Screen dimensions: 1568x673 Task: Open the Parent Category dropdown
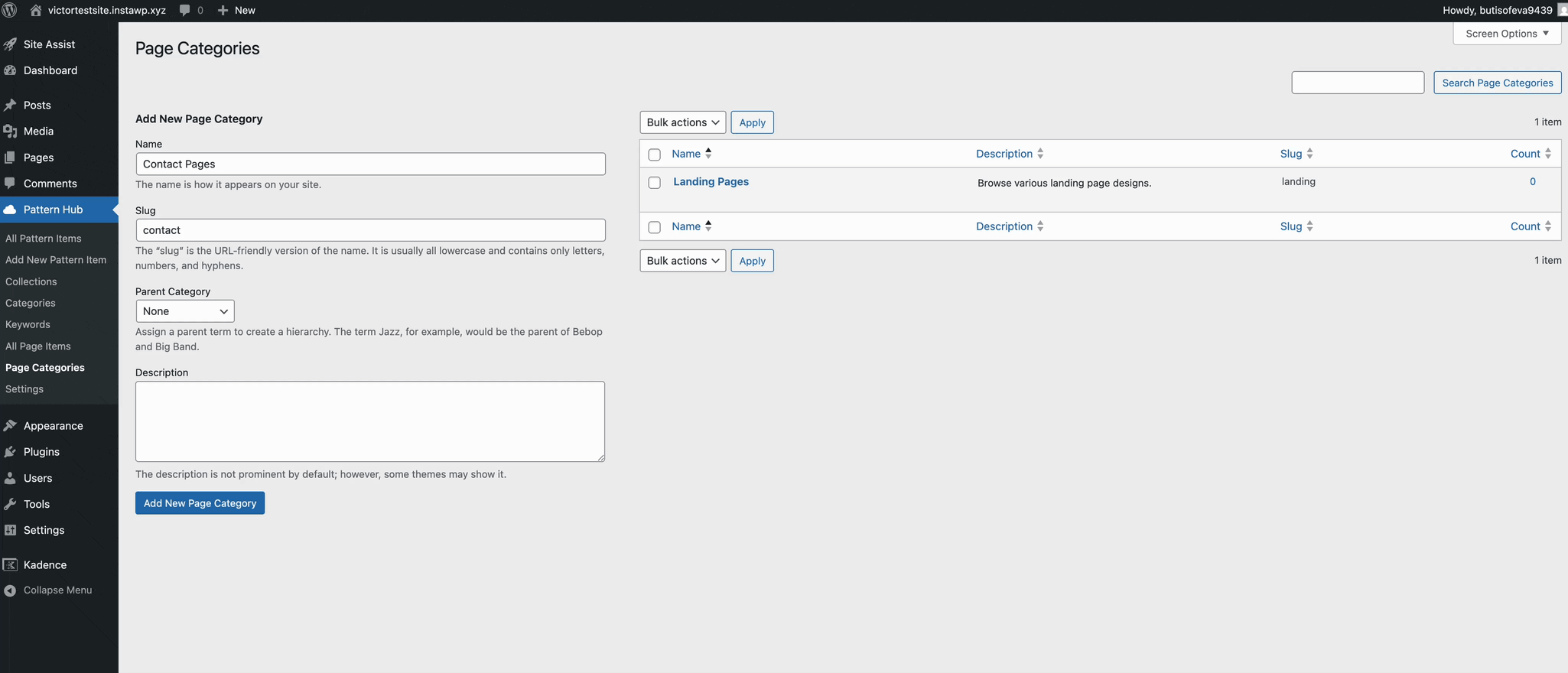pos(185,311)
